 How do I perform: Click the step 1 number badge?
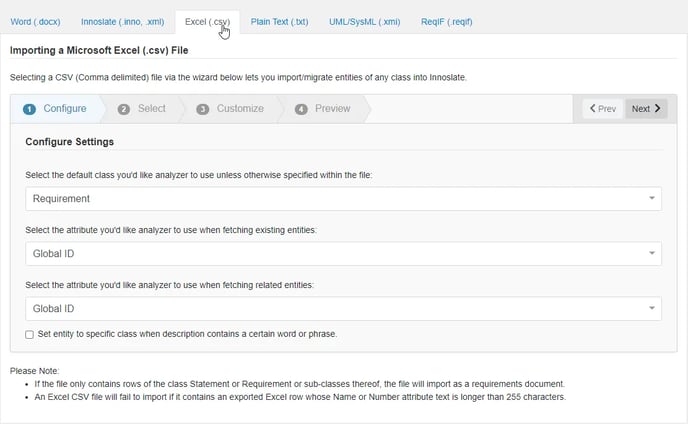click(x=29, y=109)
